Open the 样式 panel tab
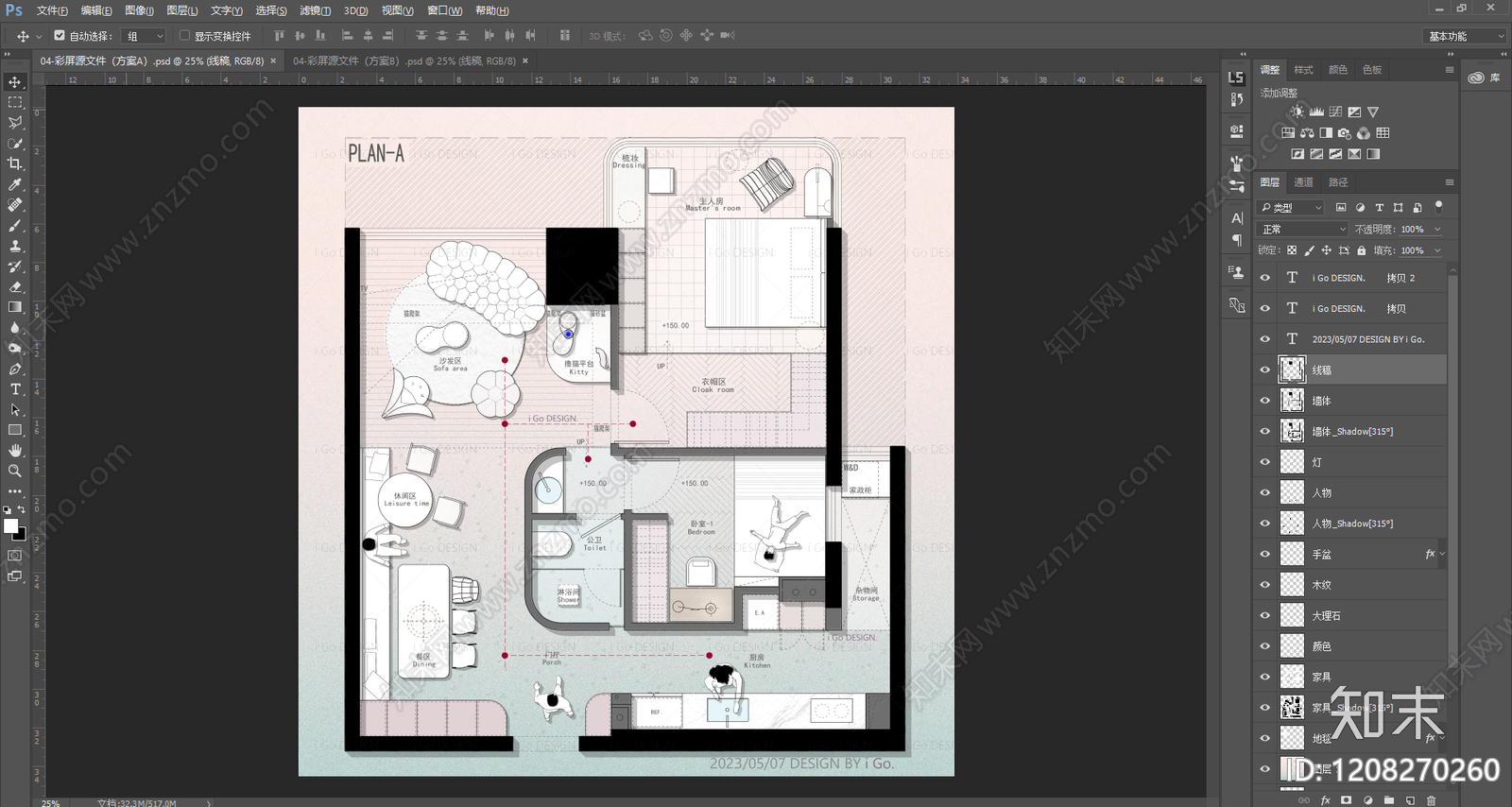The height and width of the screenshot is (807, 1512). [1304, 70]
